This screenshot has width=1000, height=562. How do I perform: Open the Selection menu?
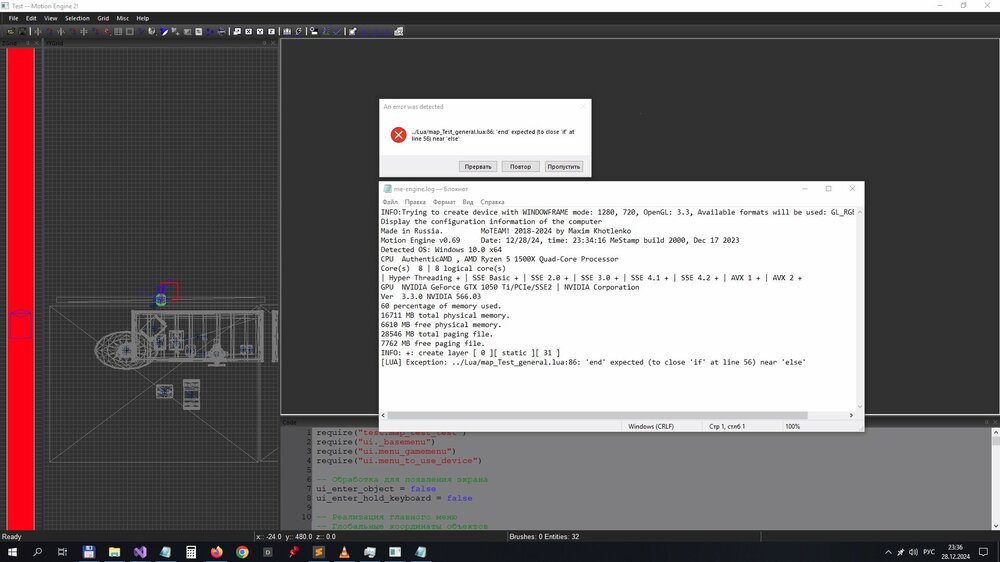tap(77, 18)
